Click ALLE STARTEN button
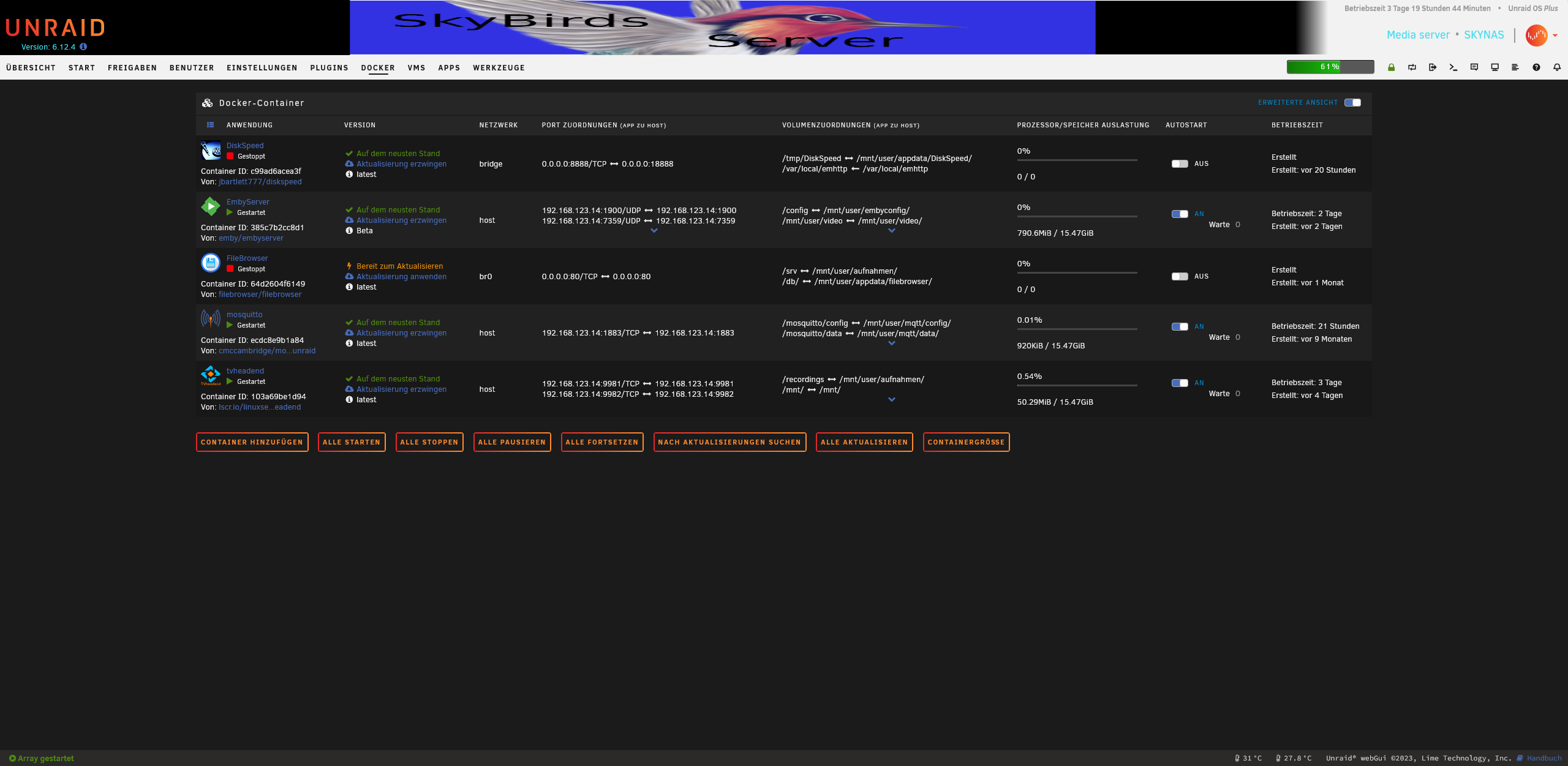Screen dimensions: 1568x766 352,442
